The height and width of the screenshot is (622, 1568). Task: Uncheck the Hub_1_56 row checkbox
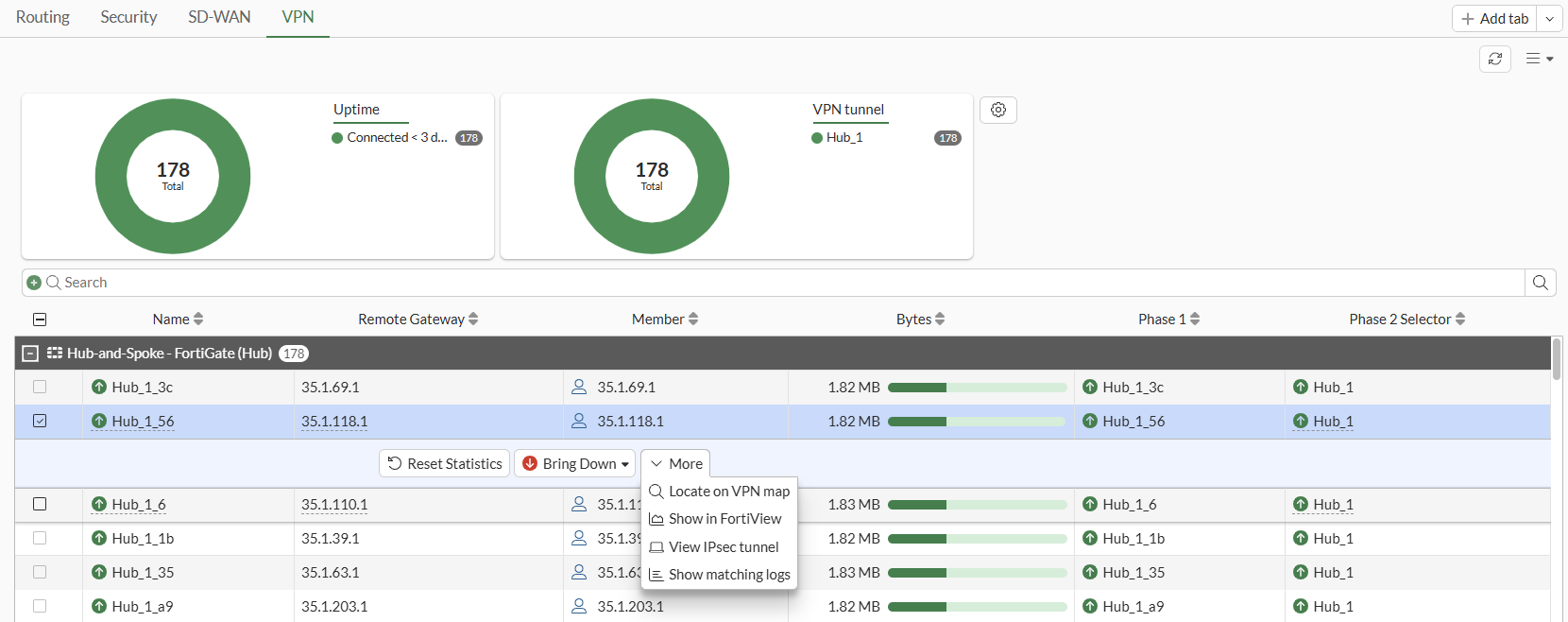click(40, 421)
